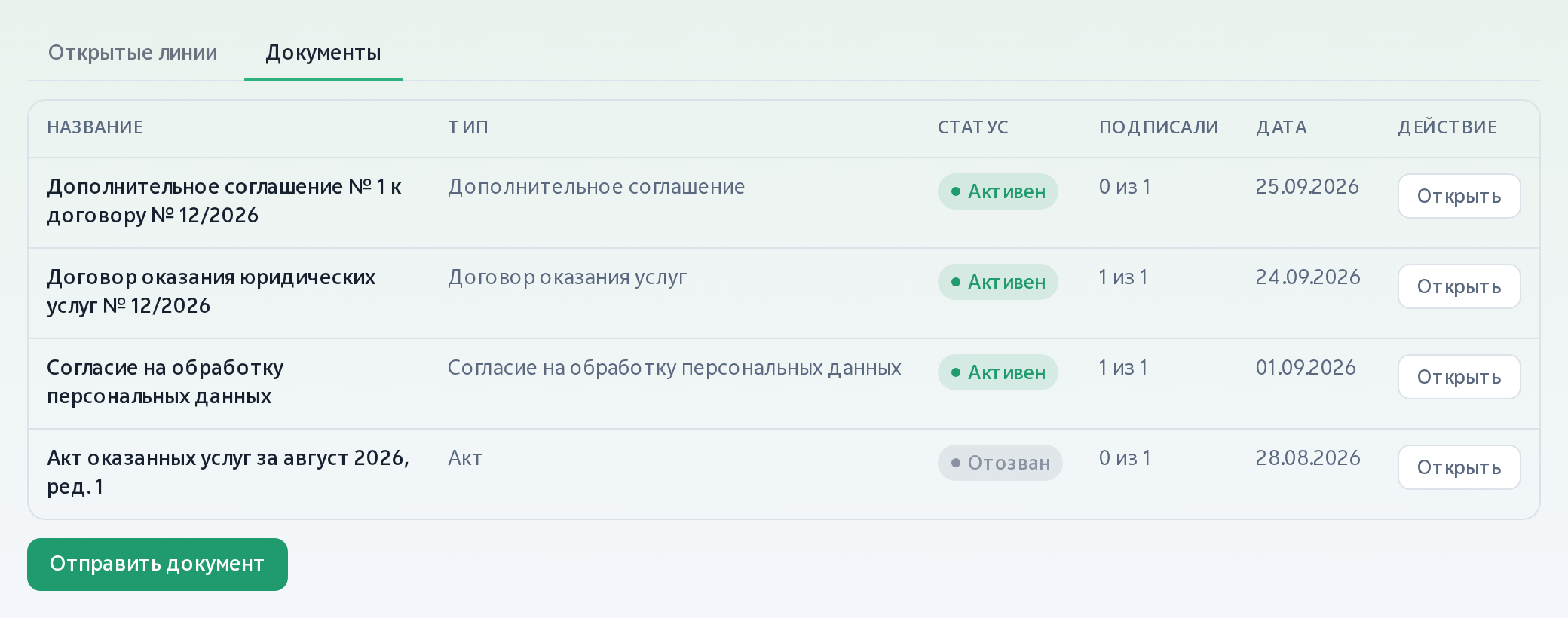Click the Активен badge dated 24.09.2026

coord(997,282)
